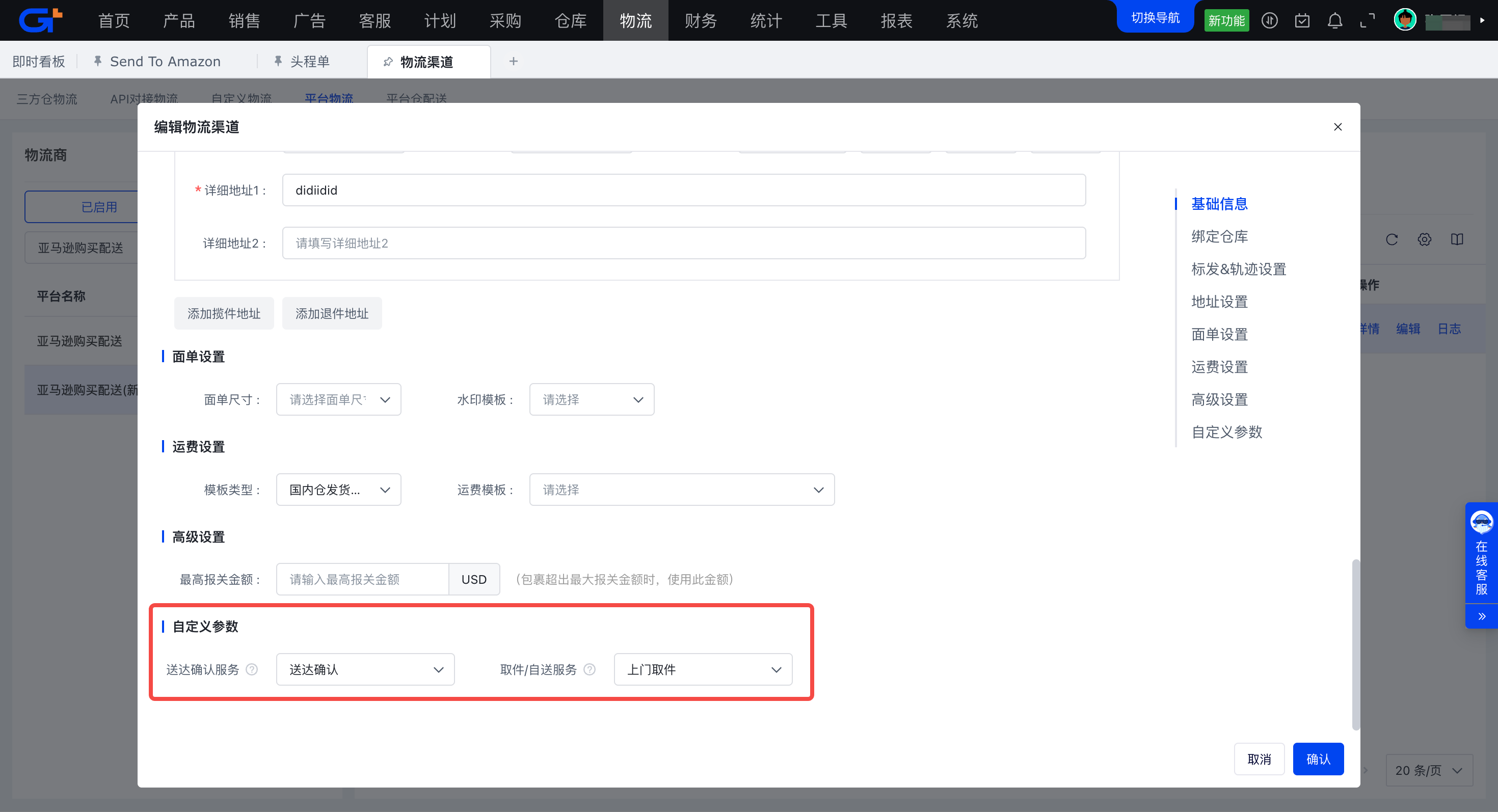
Task: Click the 详细地址2 input field
Action: click(x=683, y=243)
